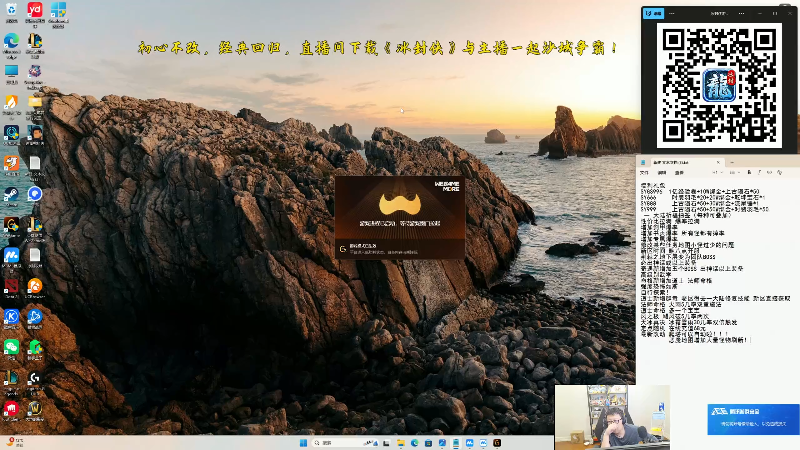Expand the heading style dropdown in Notepad

[x=716, y=172]
